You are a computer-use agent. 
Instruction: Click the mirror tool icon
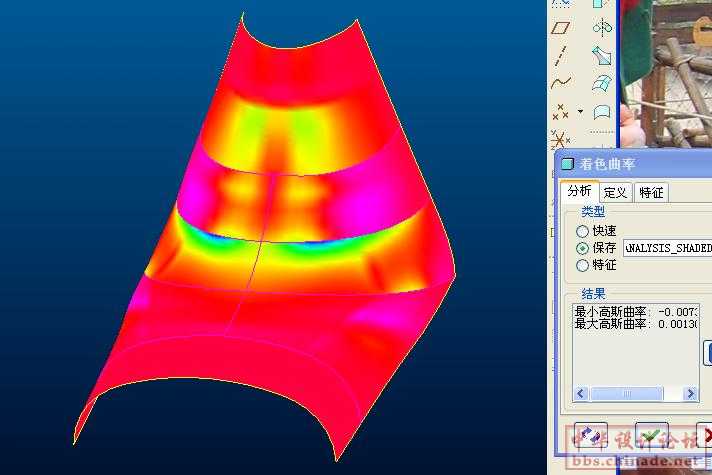click(x=602, y=28)
